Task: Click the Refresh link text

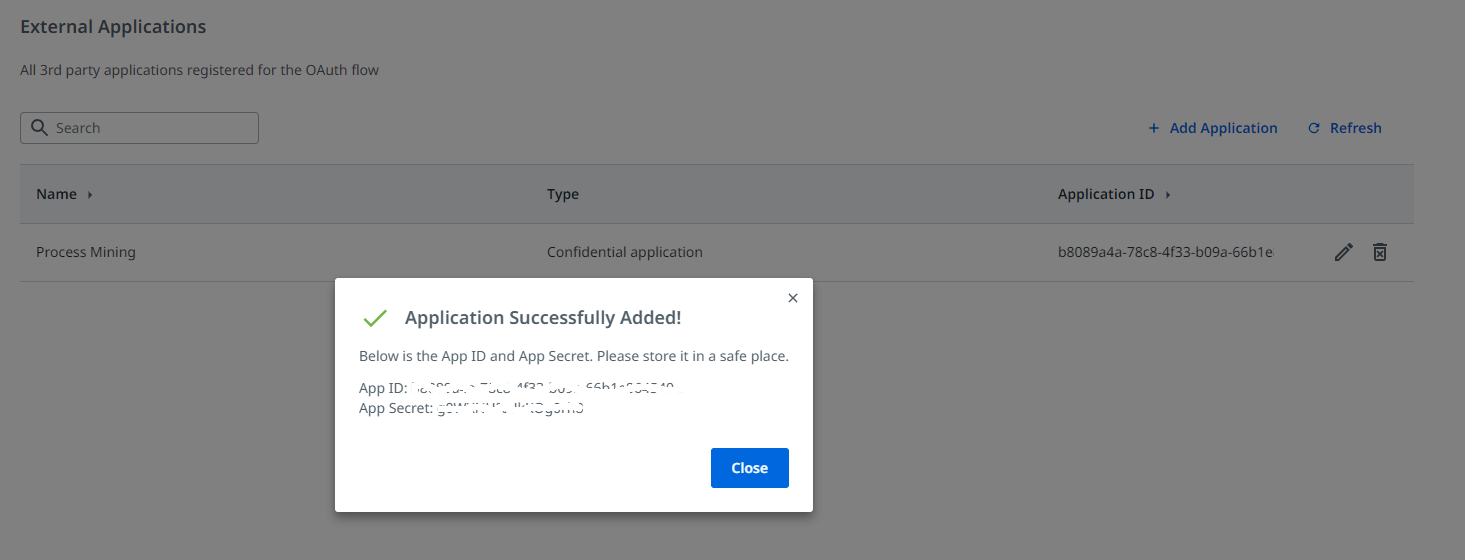Action: coord(1355,128)
